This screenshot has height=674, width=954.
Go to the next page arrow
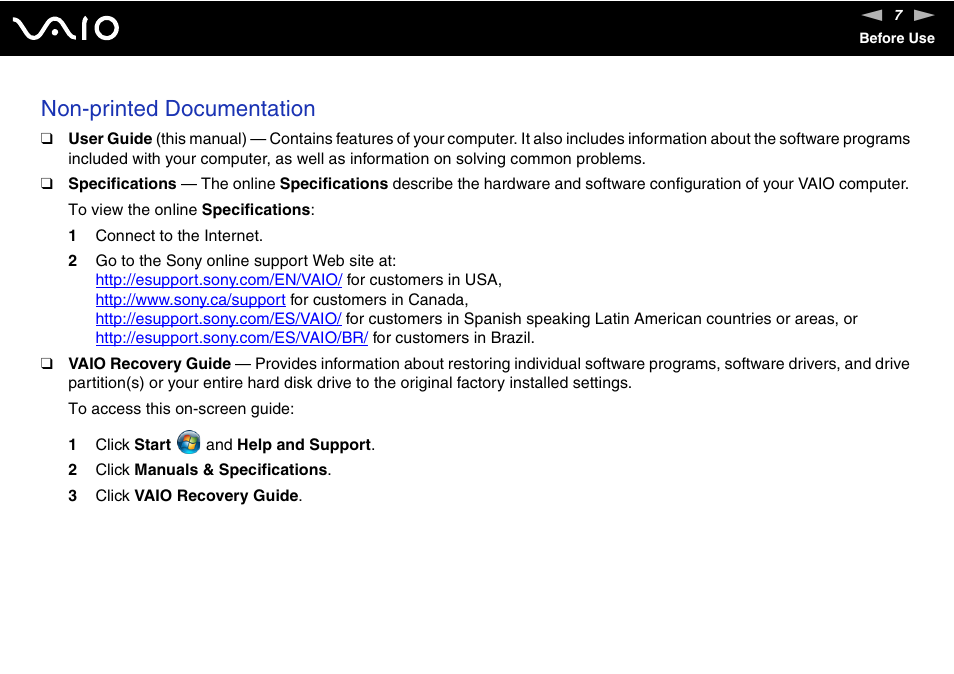tap(924, 15)
